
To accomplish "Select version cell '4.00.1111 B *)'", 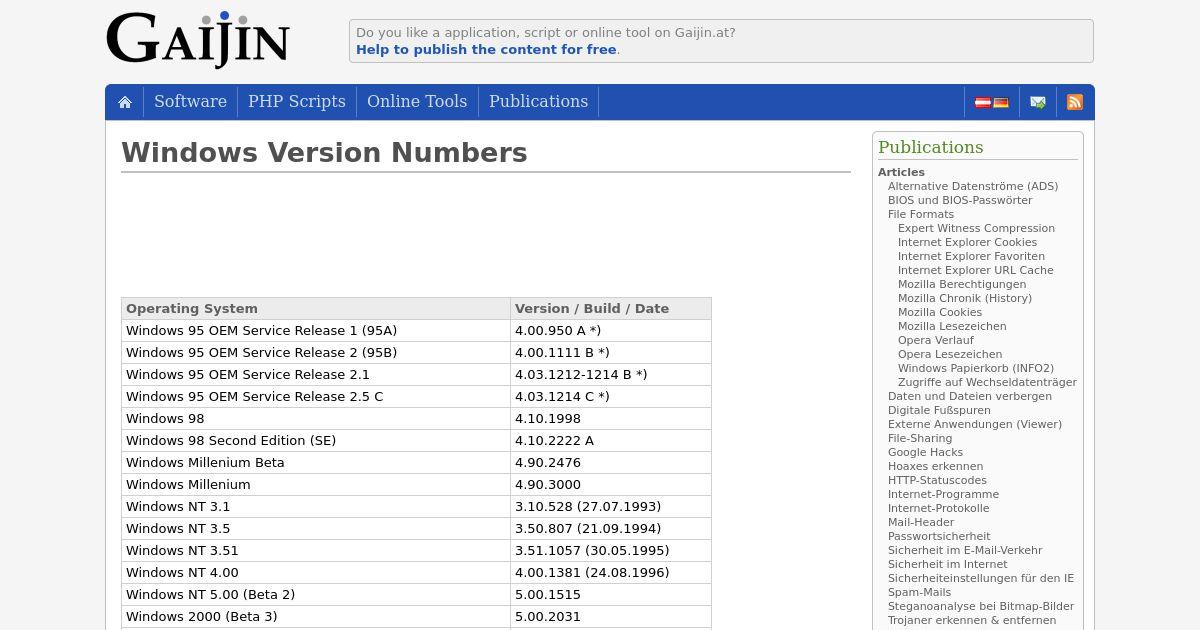I will click(611, 352).
